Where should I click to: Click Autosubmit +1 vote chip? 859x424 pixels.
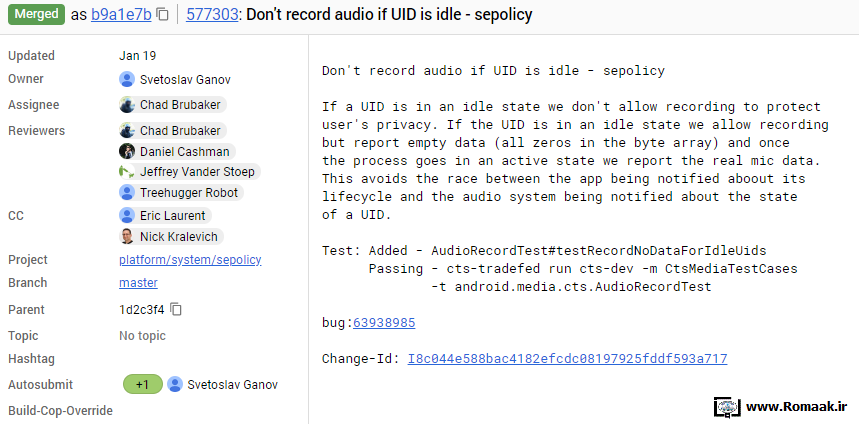(x=142, y=385)
